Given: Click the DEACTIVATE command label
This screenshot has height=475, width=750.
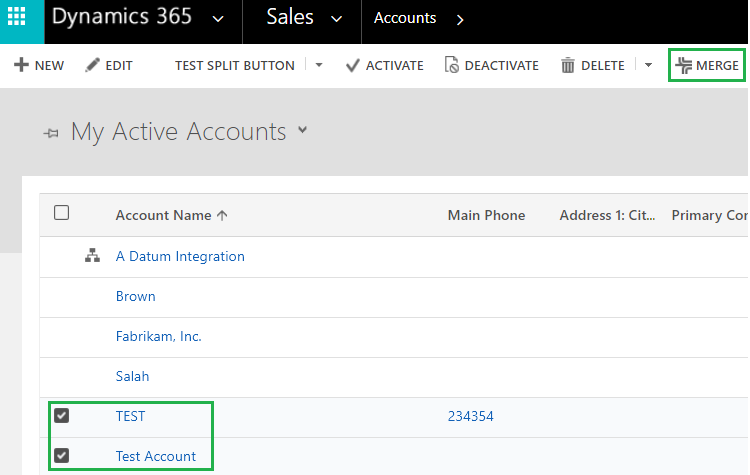Looking at the screenshot, I should pyautogui.click(x=502, y=66).
